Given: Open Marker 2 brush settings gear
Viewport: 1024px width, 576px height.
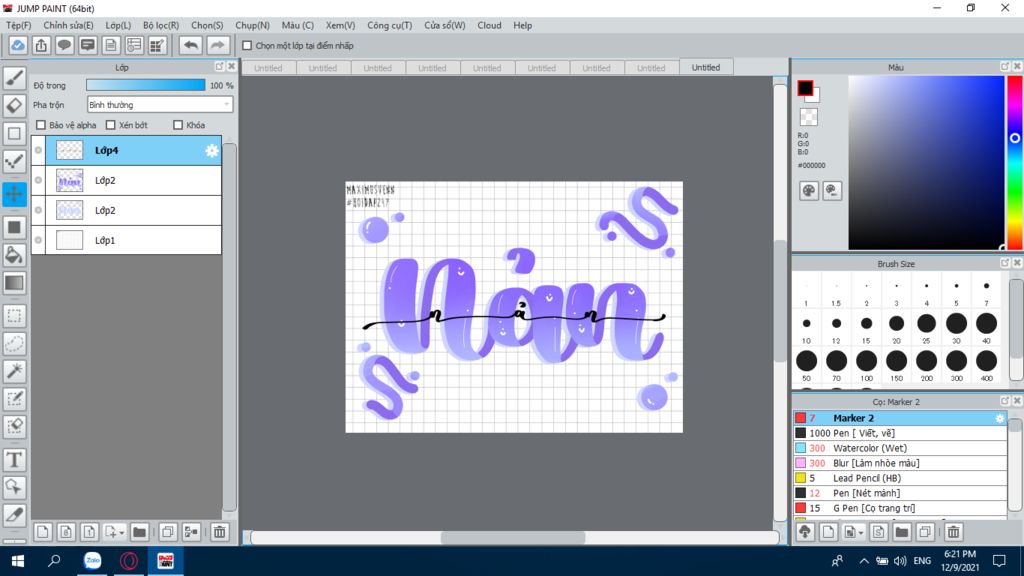Looking at the screenshot, I should pyautogui.click(x=1000, y=418).
